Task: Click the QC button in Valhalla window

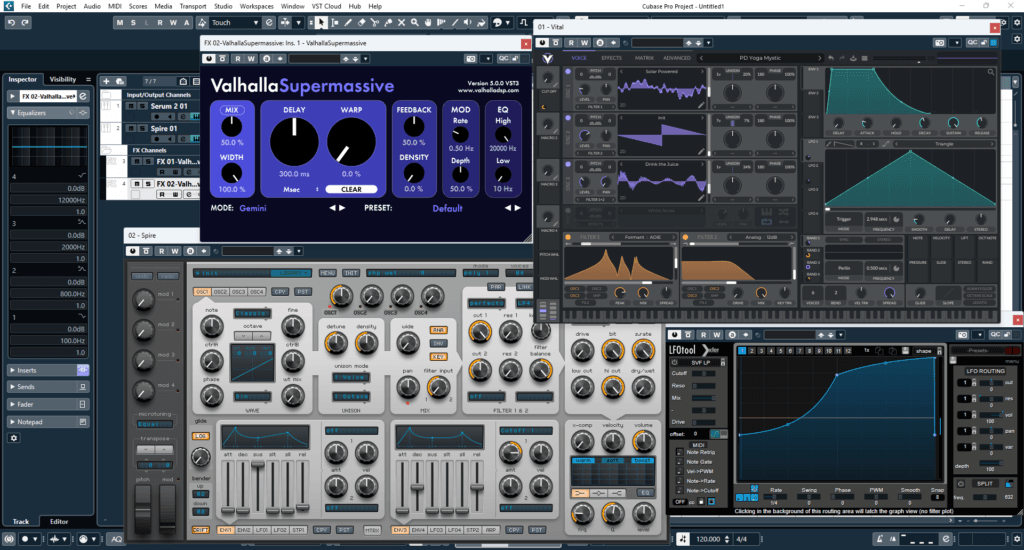Action: coord(503,59)
